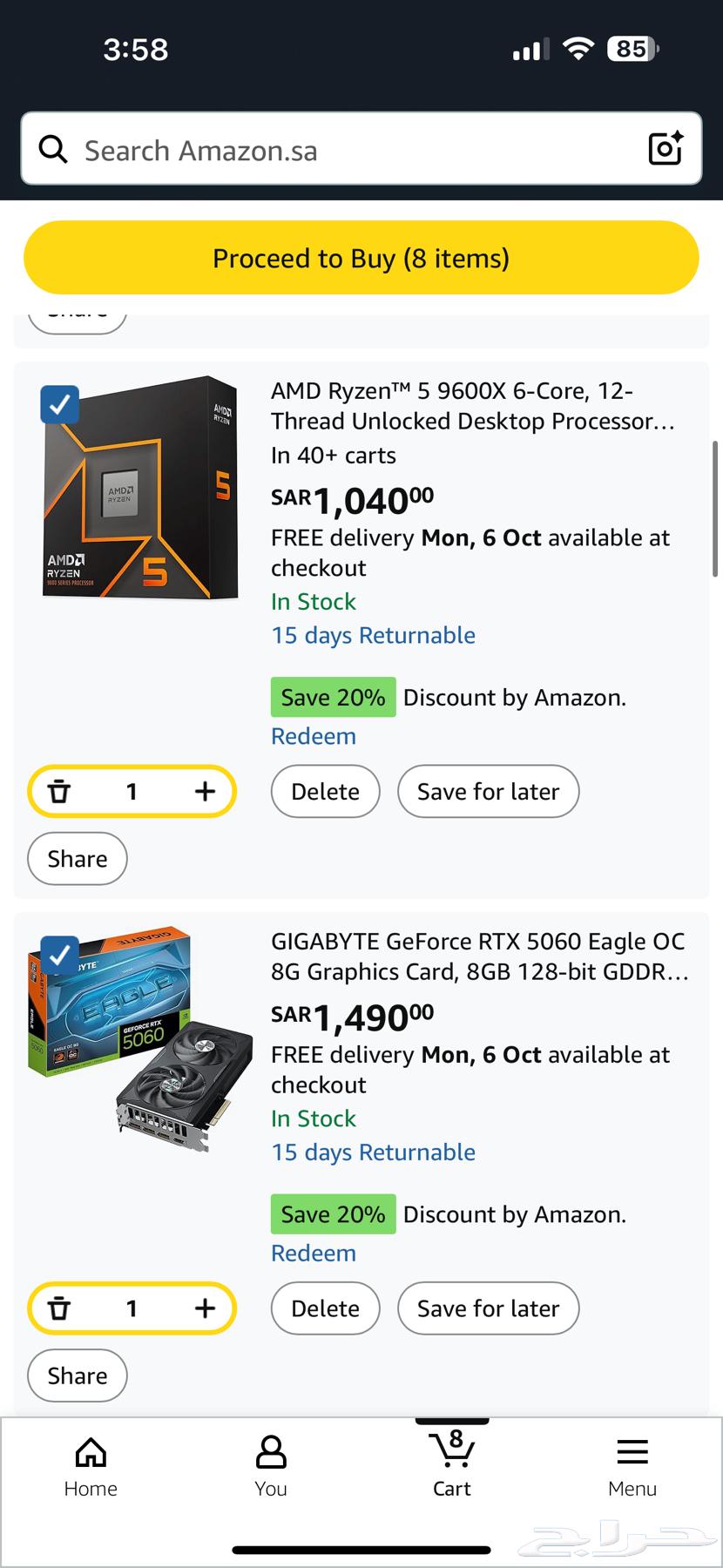This screenshot has width=723, height=1568.
Task: Tap Redeem under the RTX 5060 discount
Action: point(314,1253)
